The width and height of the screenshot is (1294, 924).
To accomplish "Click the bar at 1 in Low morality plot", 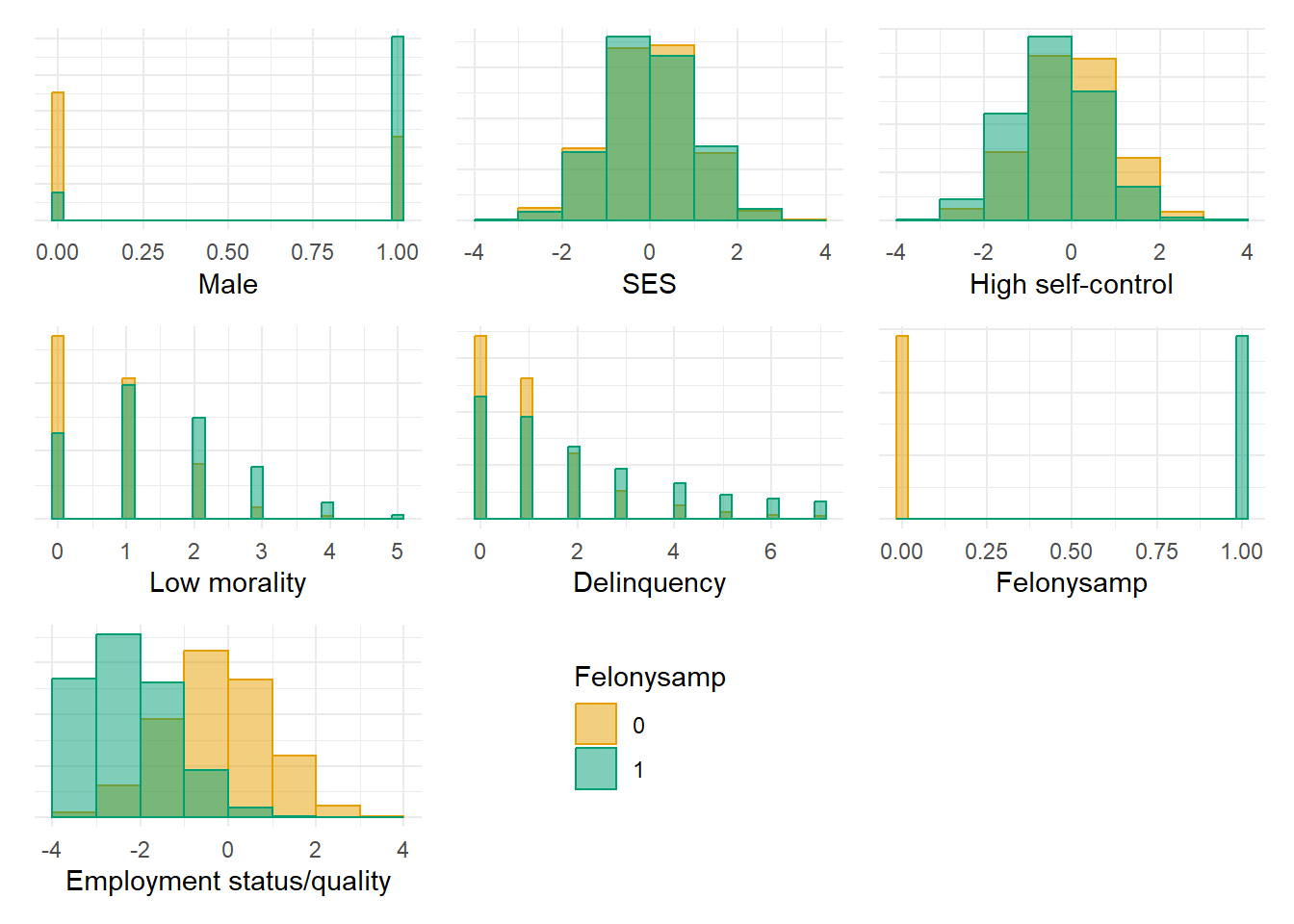I will pyautogui.click(x=128, y=450).
